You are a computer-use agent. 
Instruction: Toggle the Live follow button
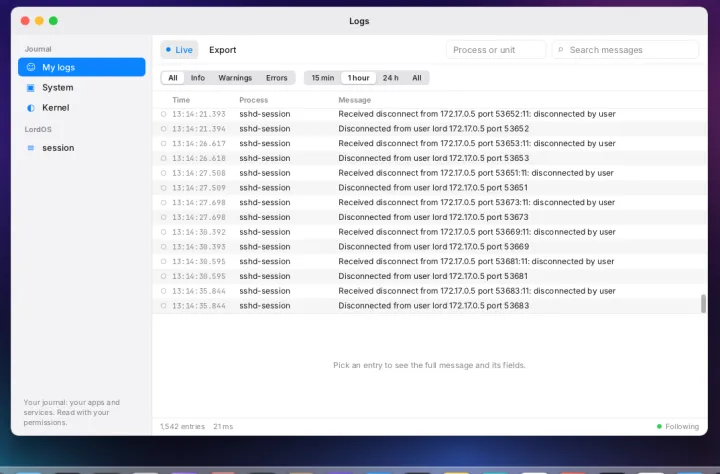coord(179,50)
